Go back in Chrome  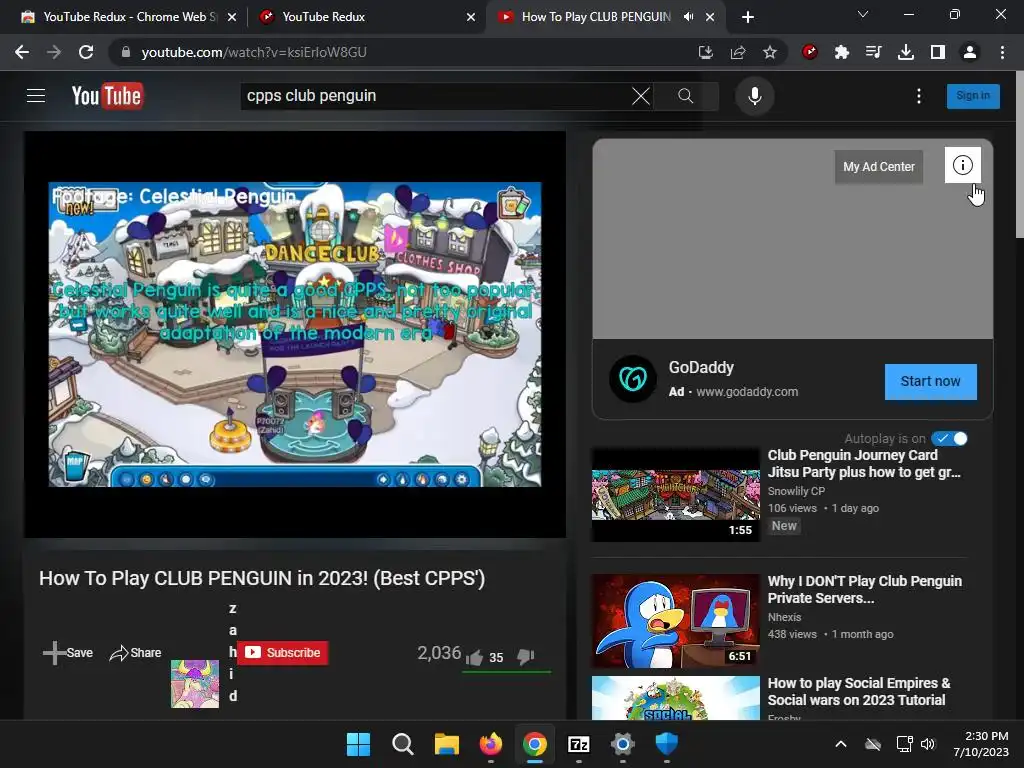(x=22, y=52)
